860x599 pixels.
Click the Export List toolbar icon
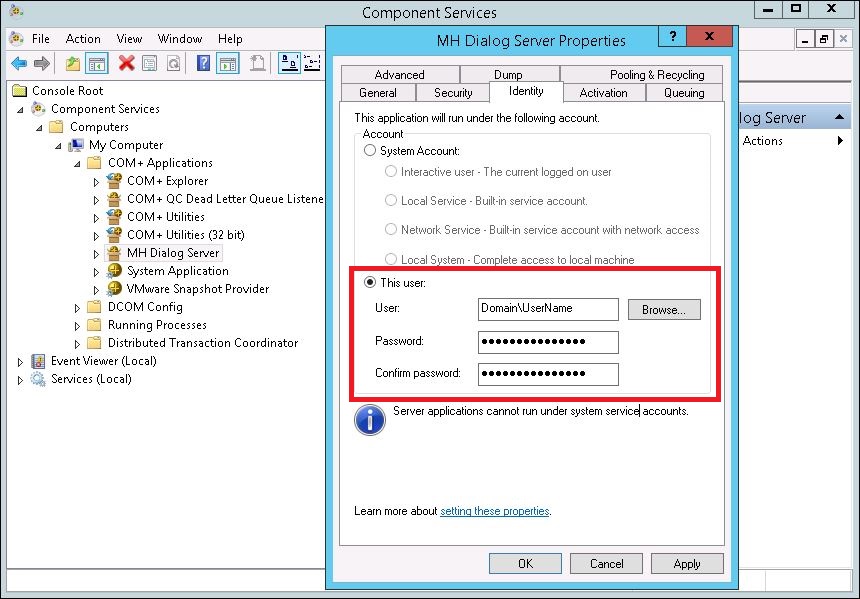click(x=259, y=63)
